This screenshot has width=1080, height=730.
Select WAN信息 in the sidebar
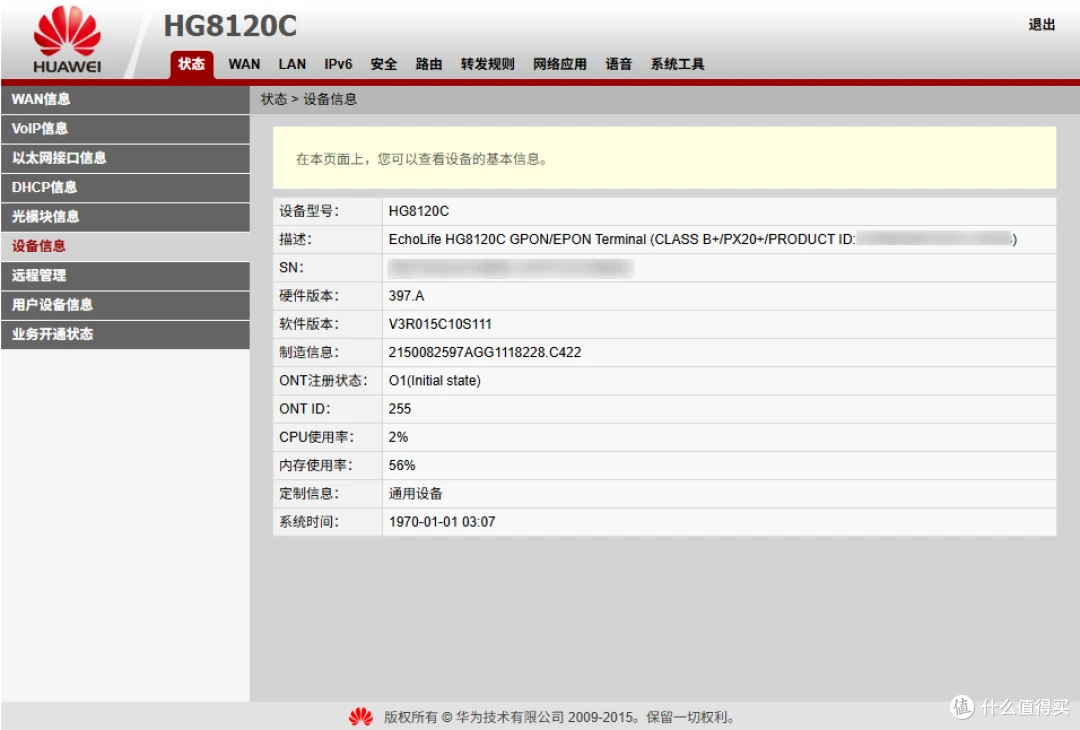tap(125, 99)
